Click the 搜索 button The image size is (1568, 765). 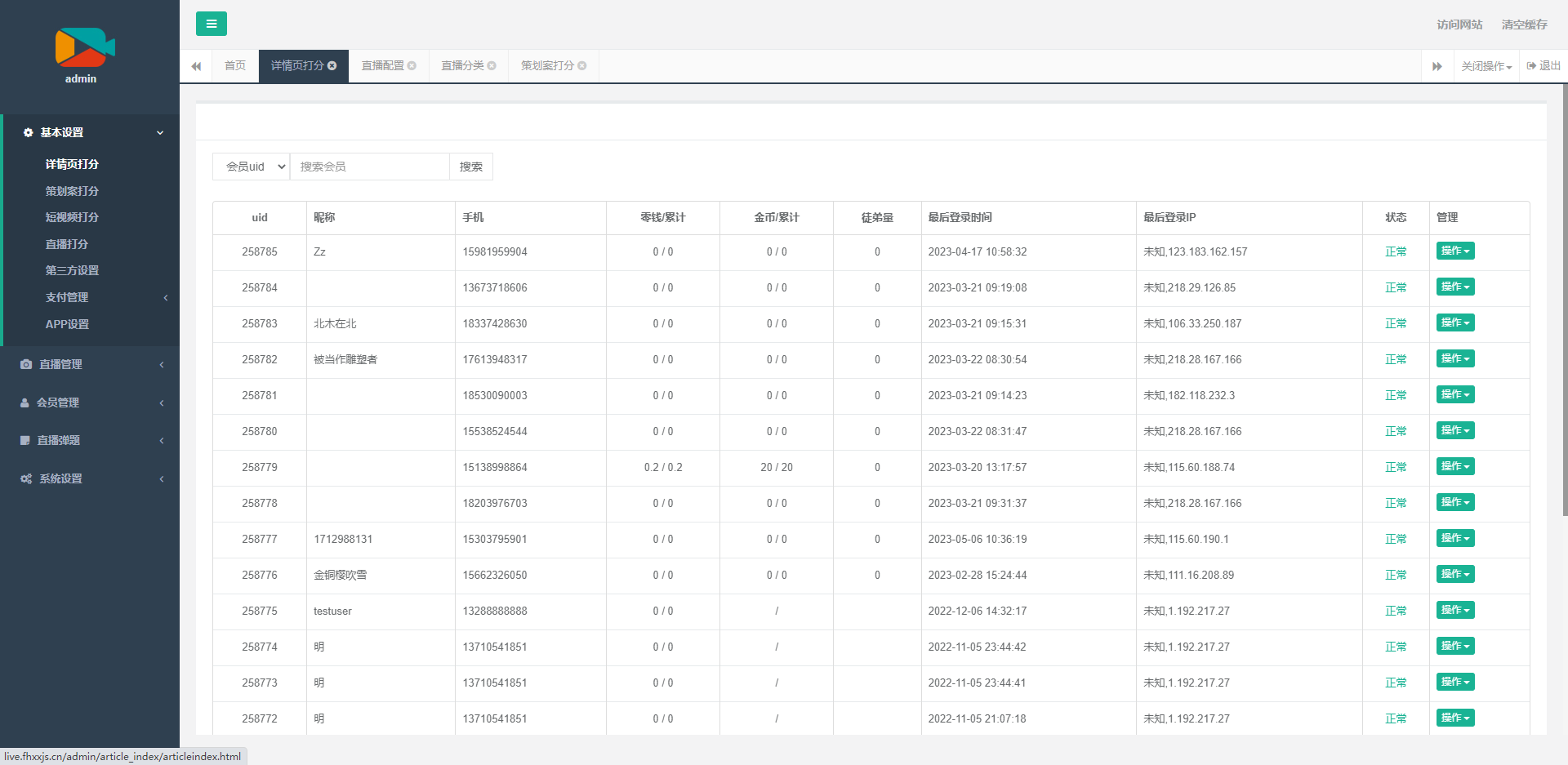[x=471, y=167]
